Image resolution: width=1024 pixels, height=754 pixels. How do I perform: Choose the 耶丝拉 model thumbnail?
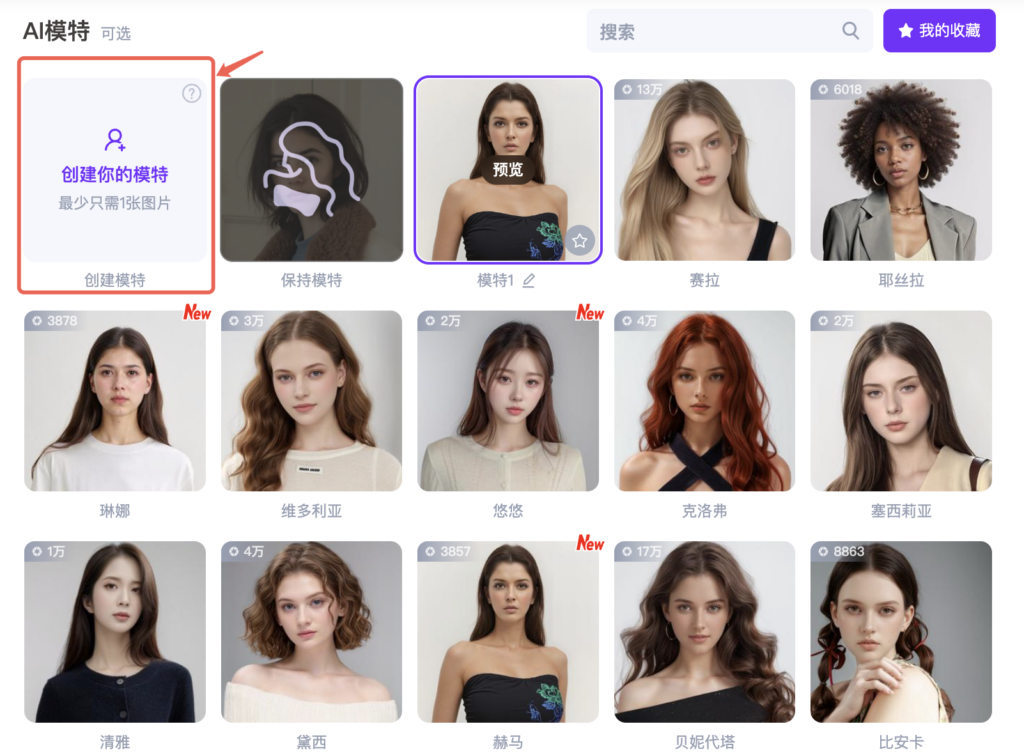pos(901,170)
